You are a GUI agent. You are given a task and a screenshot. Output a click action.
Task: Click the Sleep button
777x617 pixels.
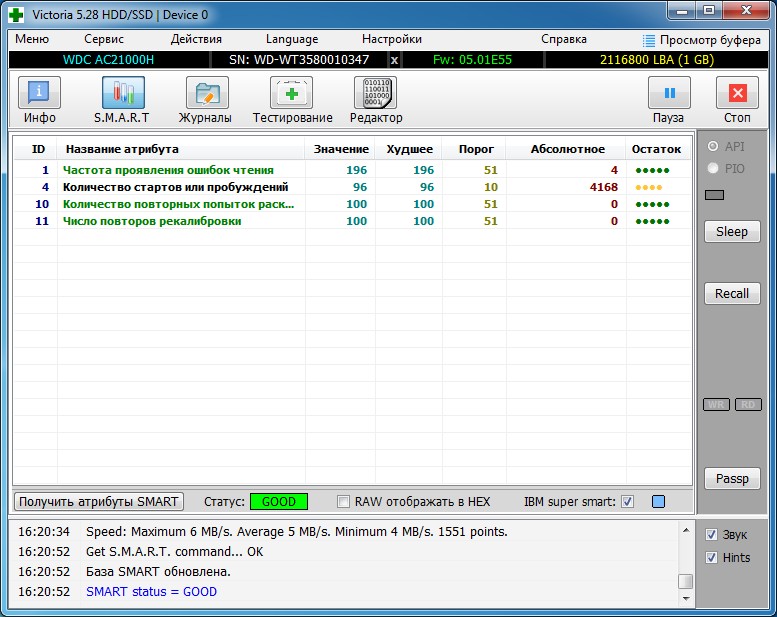point(732,231)
